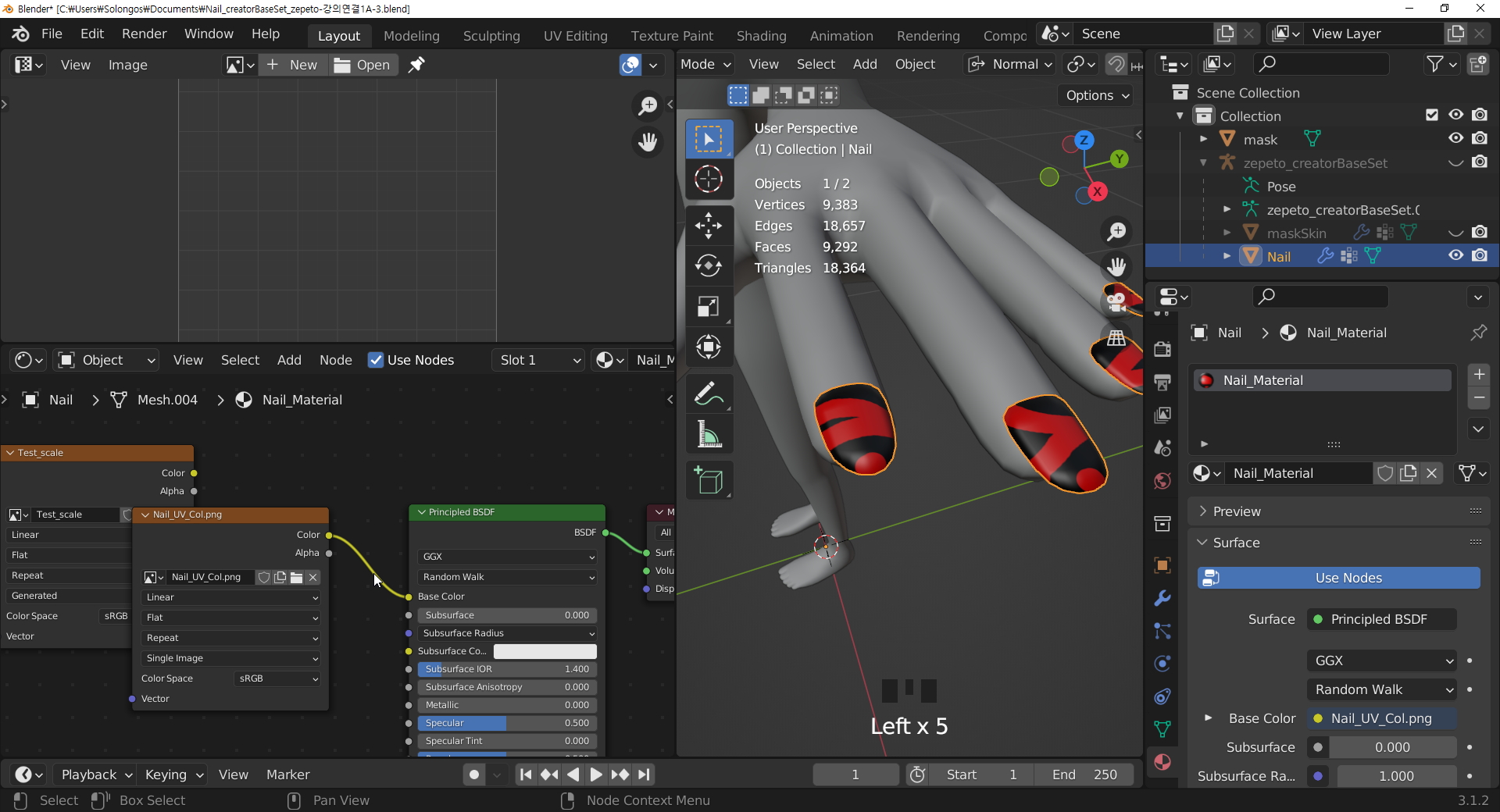The height and width of the screenshot is (812, 1500).
Task: Open the Modifier properties wrench tab
Action: pyautogui.click(x=1162, y=598)
